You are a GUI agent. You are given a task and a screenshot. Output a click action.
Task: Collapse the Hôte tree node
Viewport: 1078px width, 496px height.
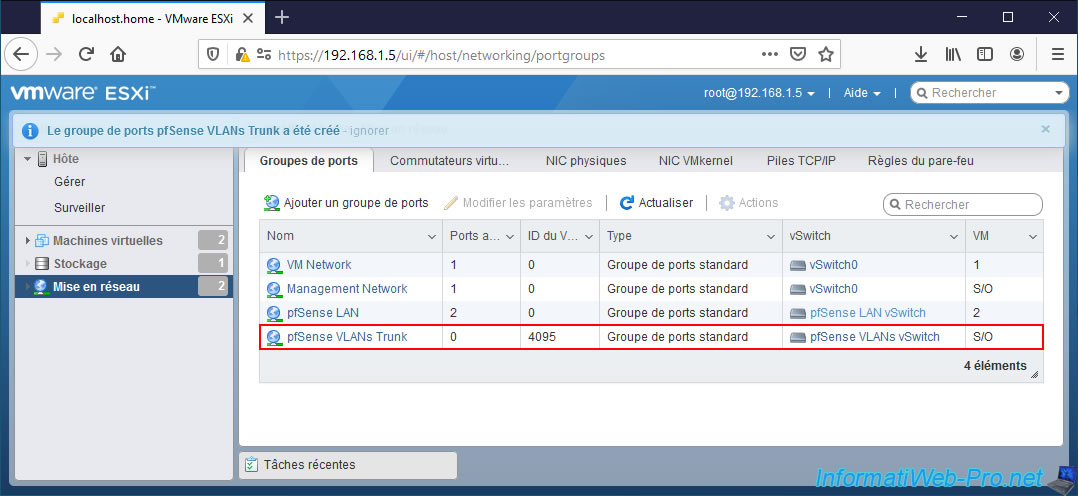coord(28,159)
